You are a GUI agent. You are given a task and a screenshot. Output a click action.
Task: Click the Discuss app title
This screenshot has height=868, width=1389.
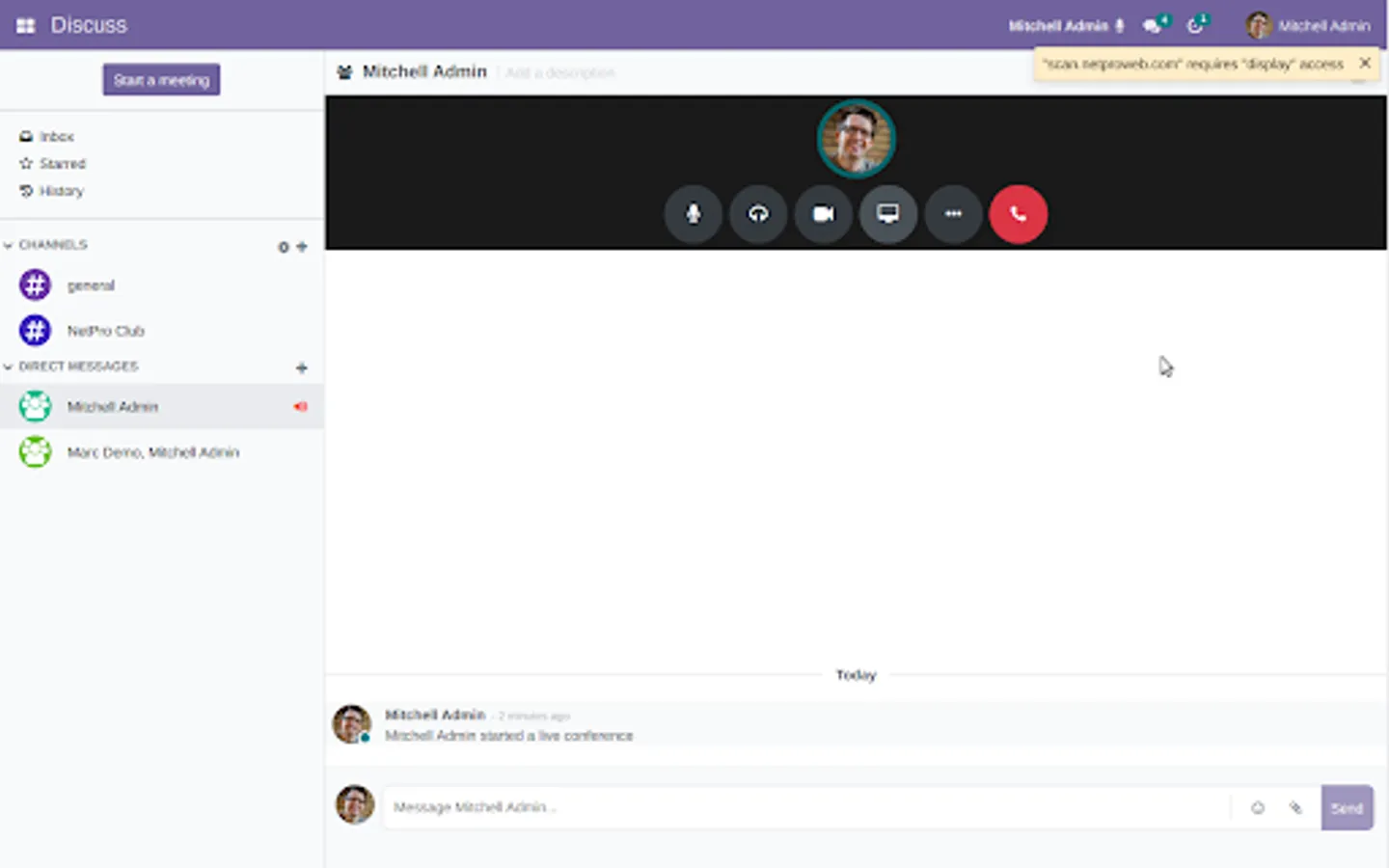(89, 25)
